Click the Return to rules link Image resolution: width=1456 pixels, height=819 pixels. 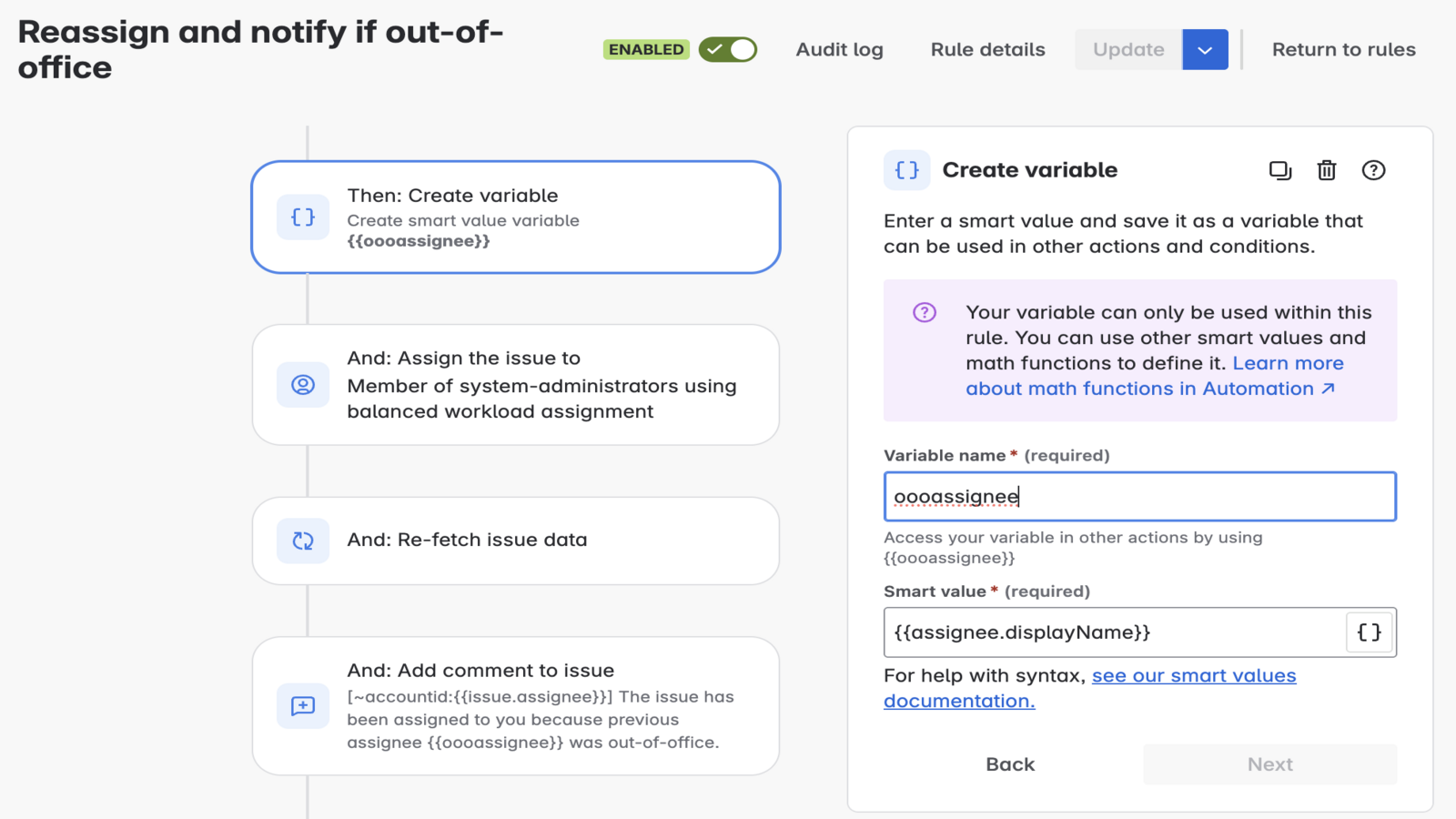1343,50
